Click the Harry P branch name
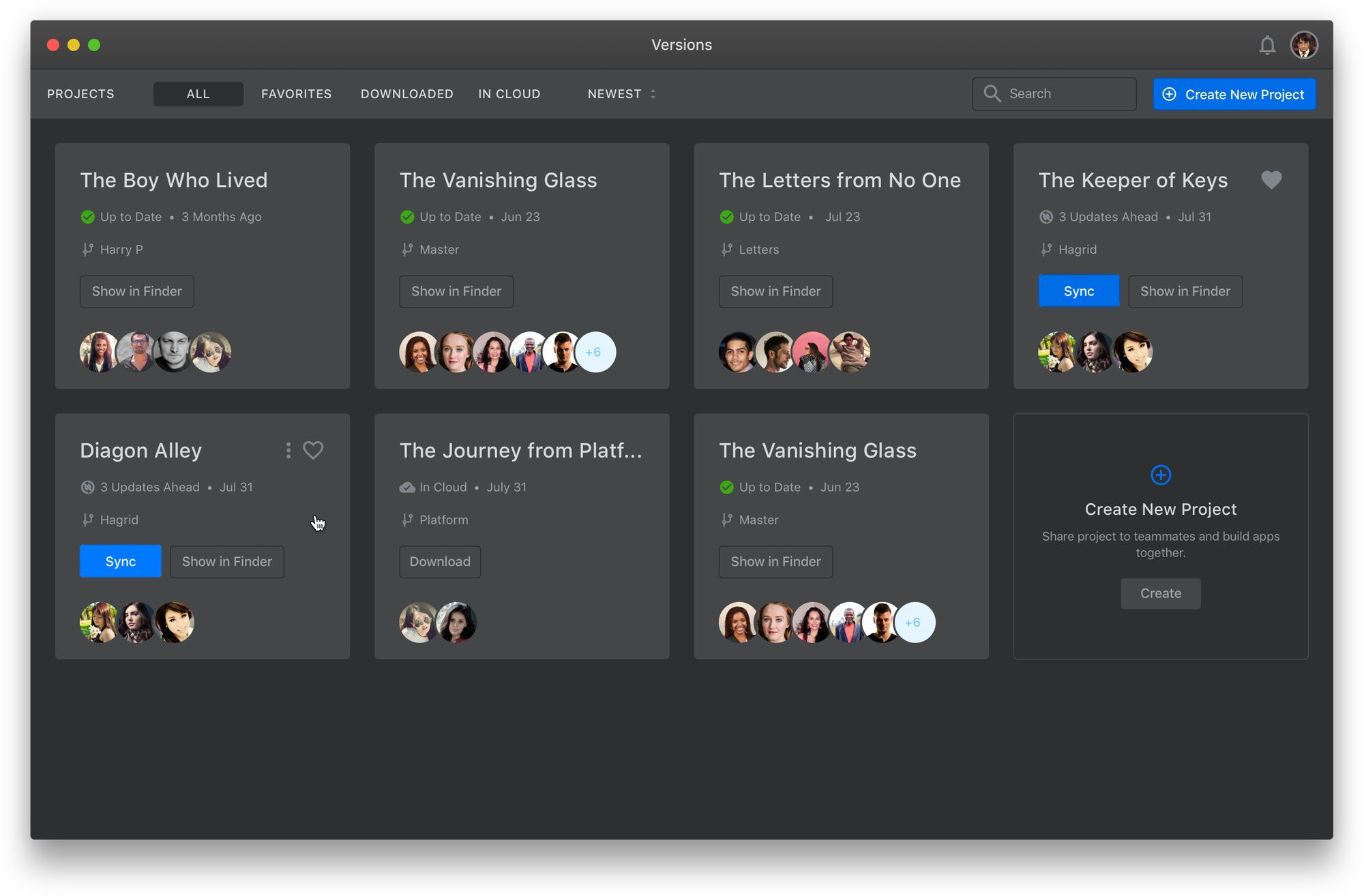The height and width of the screenshot is (896, 1364). click(121, 250)
